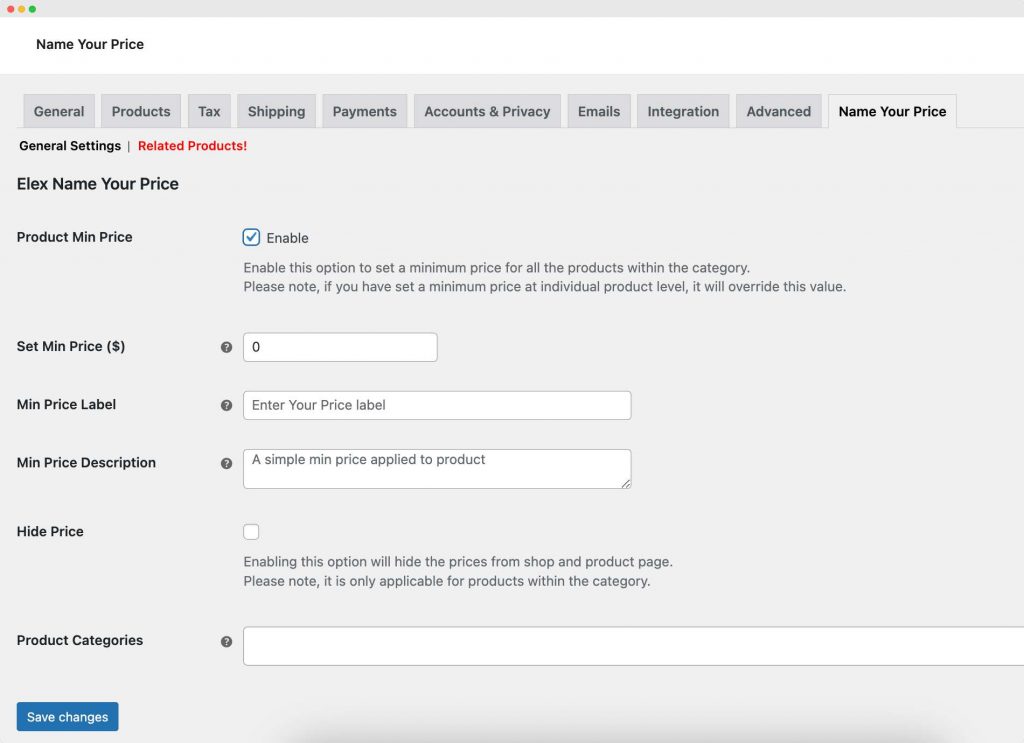Uncheck the Product Min Price Enable checkbox
Screen dimensions: 1024x743
(x=251, y=237)
